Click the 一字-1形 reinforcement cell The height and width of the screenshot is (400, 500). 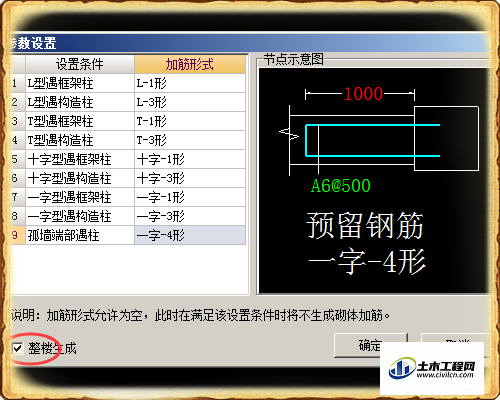(x=190, y=197)
